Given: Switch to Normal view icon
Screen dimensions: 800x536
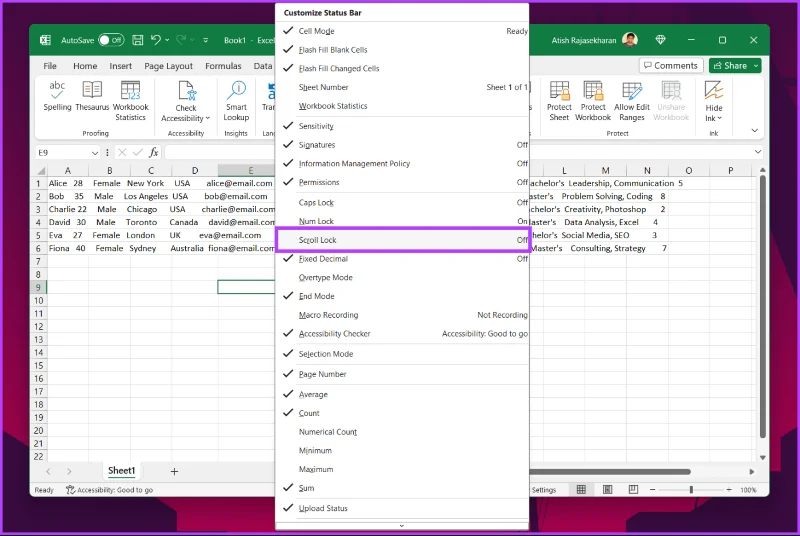Looking at the screenshot, I should (581, 490).
